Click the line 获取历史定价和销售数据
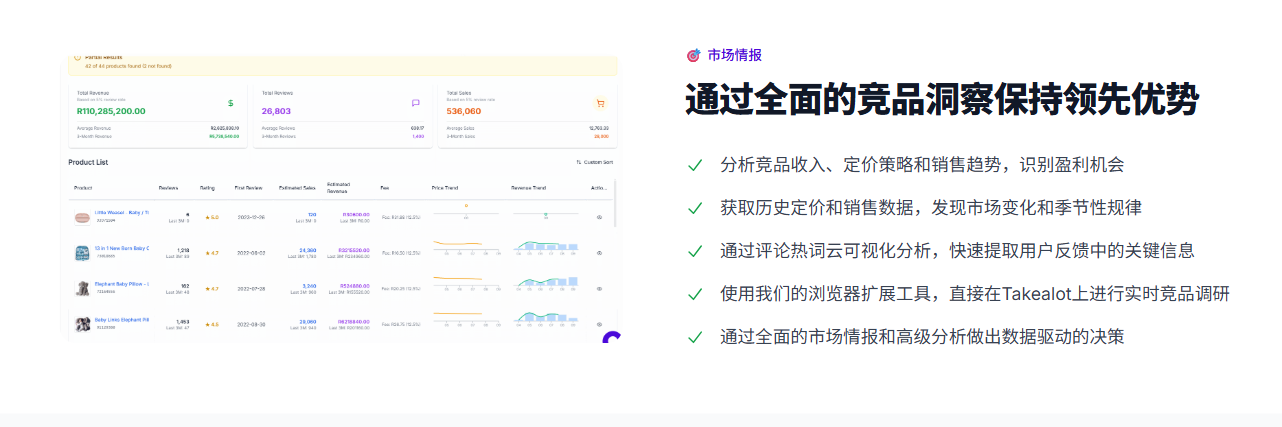The image size is (1282, 427). click(930, 208)
